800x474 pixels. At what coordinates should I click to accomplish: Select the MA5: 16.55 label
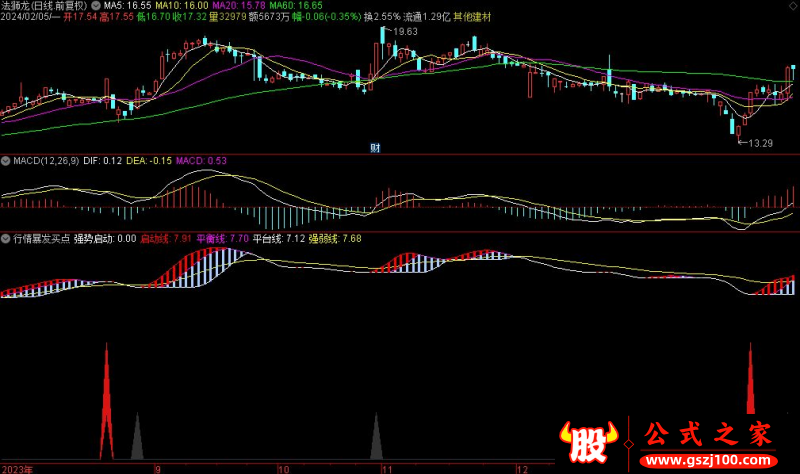coord(127,6)
